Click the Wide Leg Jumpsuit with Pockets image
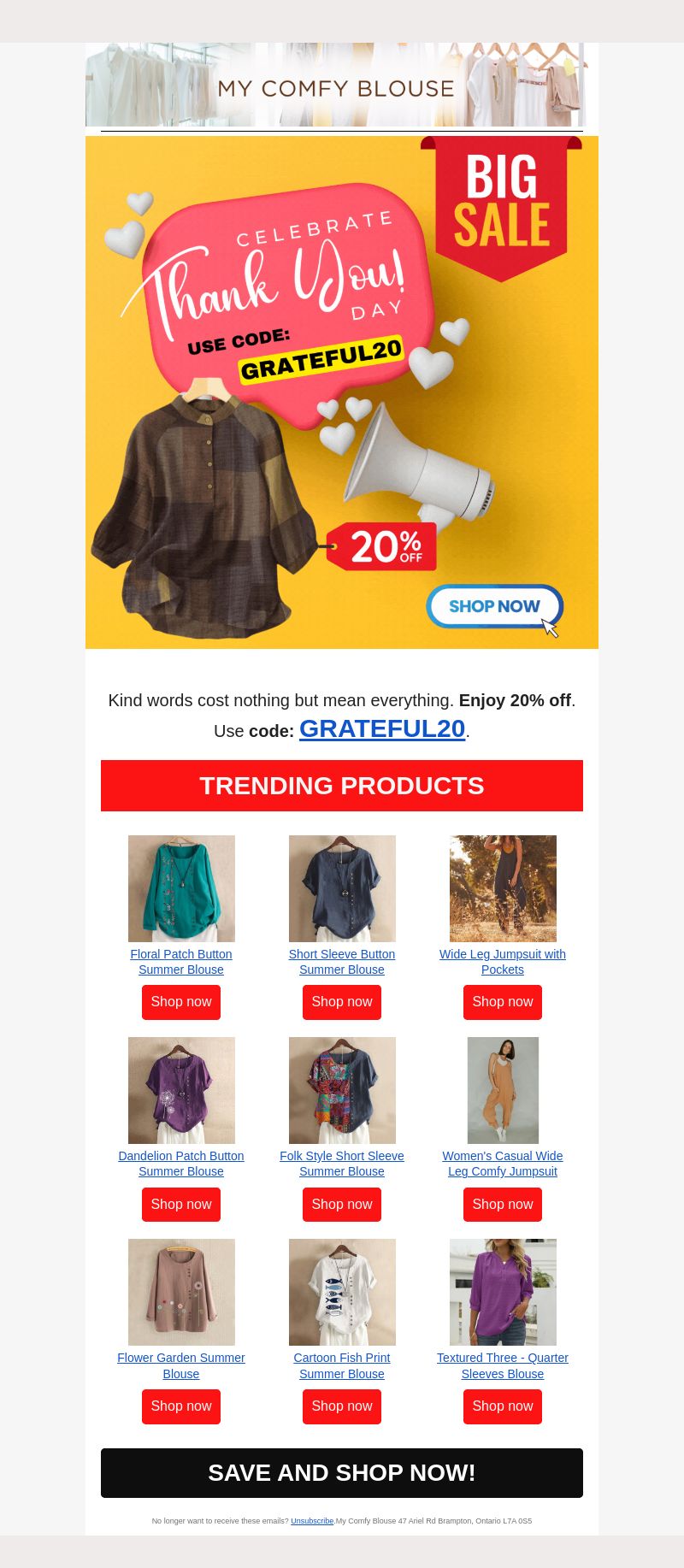 (503, 888)
